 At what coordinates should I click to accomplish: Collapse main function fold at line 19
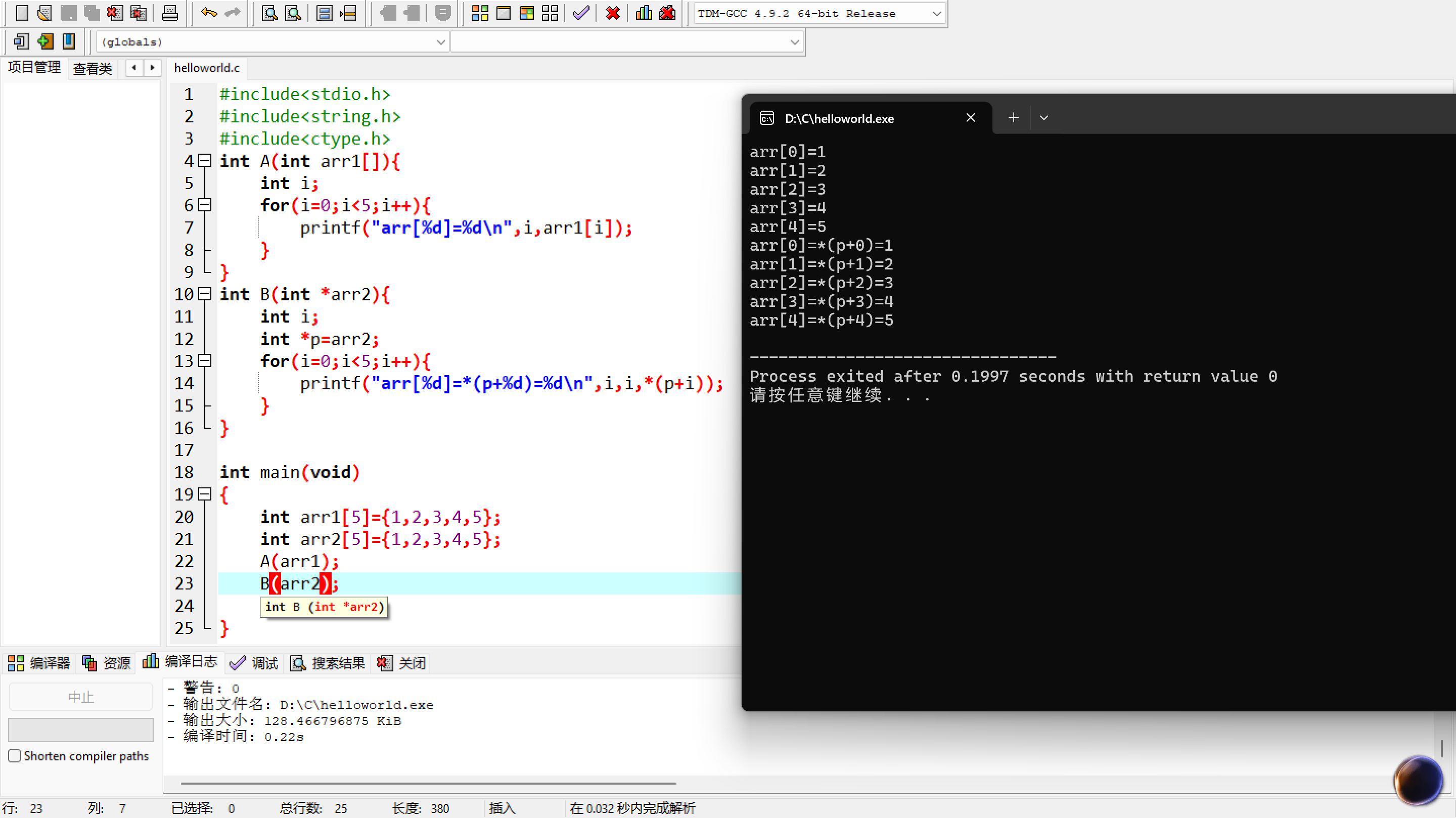tap(205, 494)
